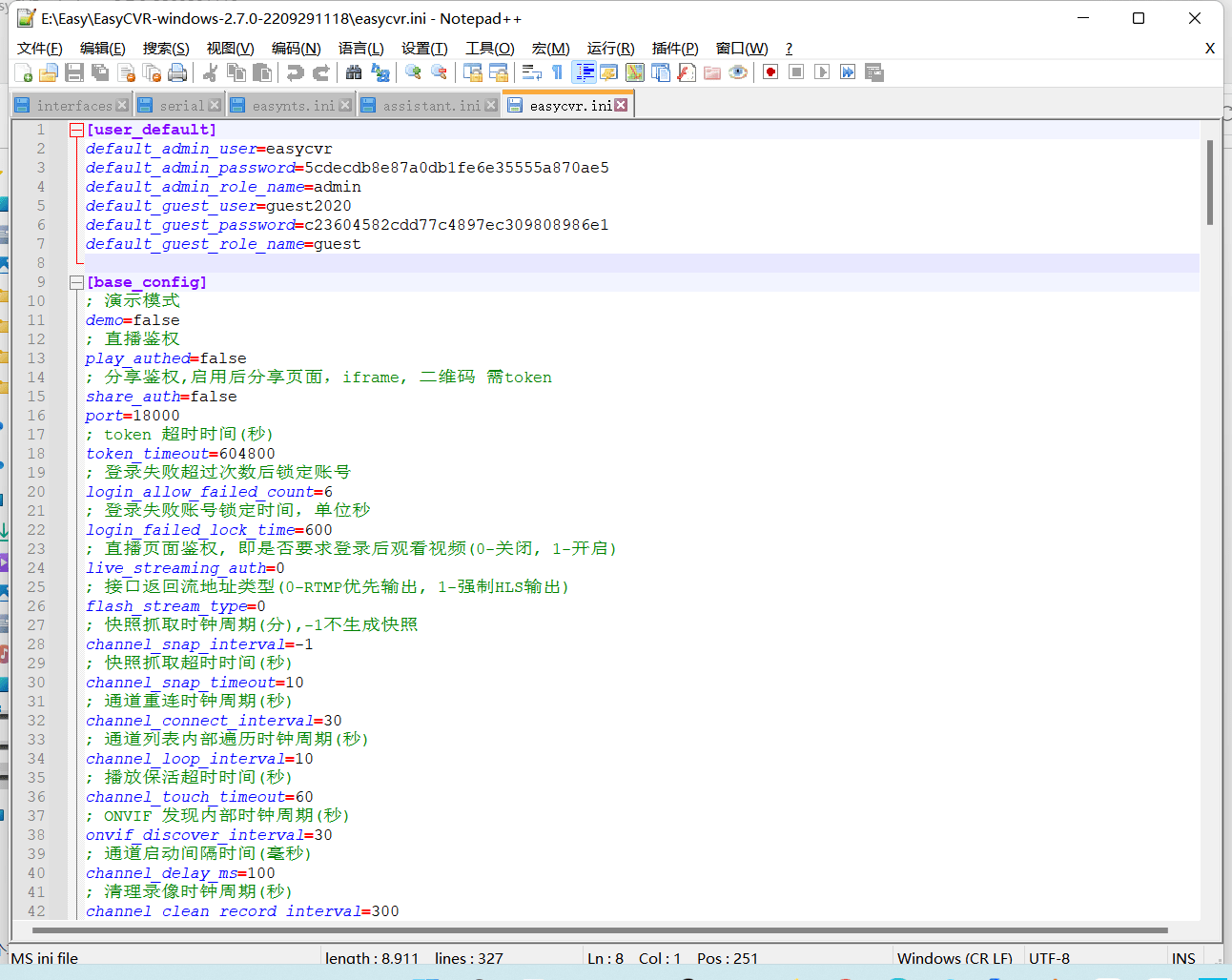Click the Save All icon

coord(100,72)
